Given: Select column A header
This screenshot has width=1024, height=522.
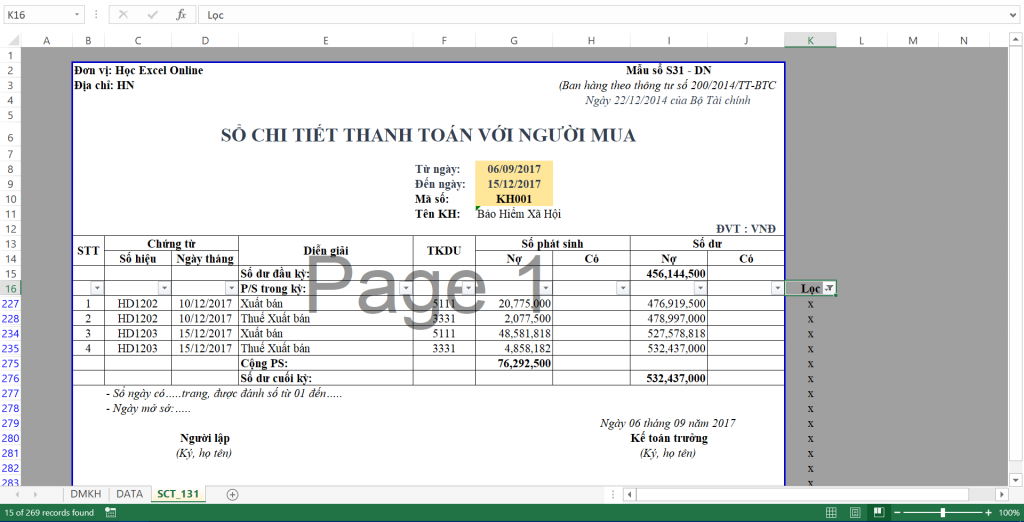Looking at the screenshot, I should click(46, 41).
